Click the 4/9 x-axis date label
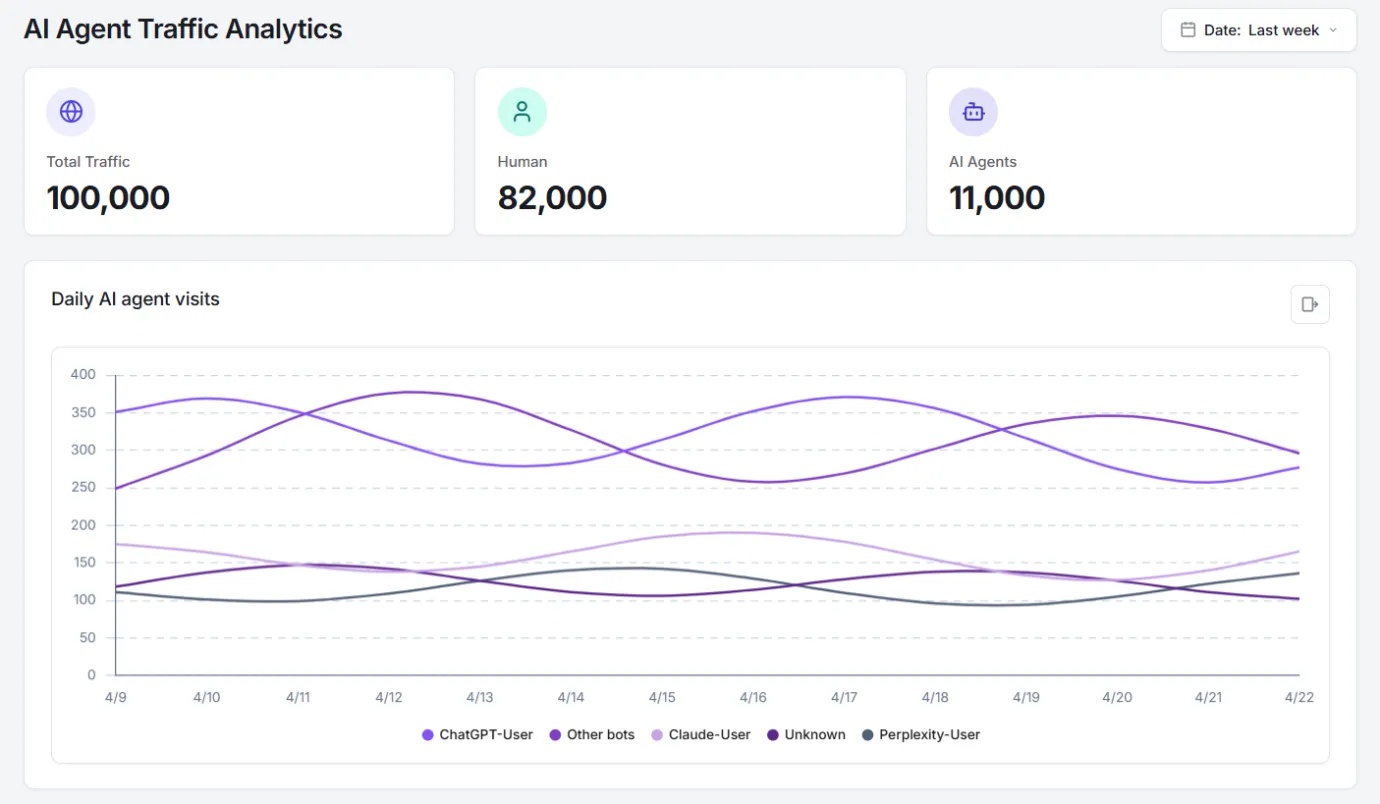This screenshot has height=804, width=1380. tap(116, 697)
